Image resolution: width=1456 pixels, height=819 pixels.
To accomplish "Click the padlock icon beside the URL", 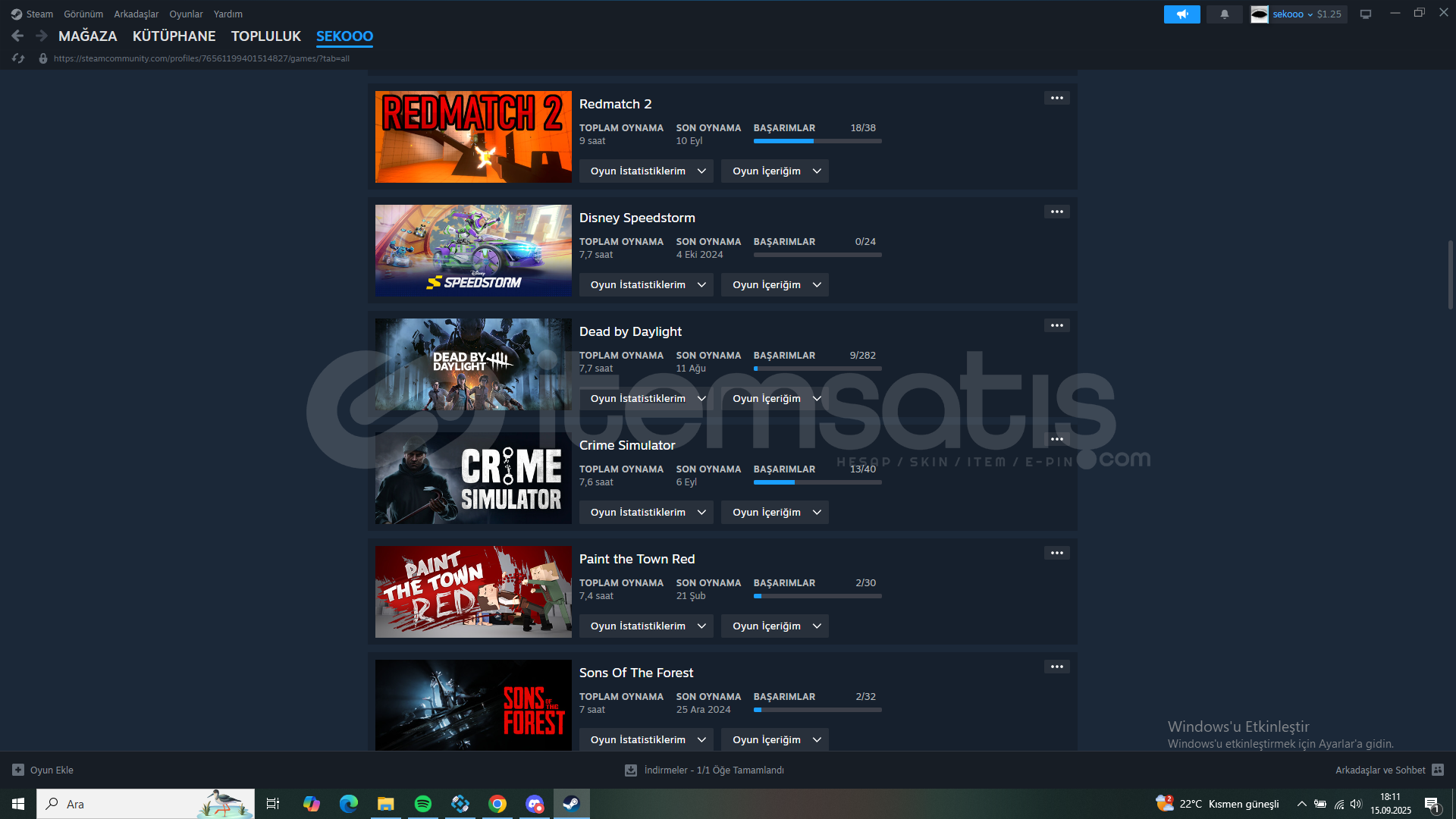I will click(x=43, y=58).
